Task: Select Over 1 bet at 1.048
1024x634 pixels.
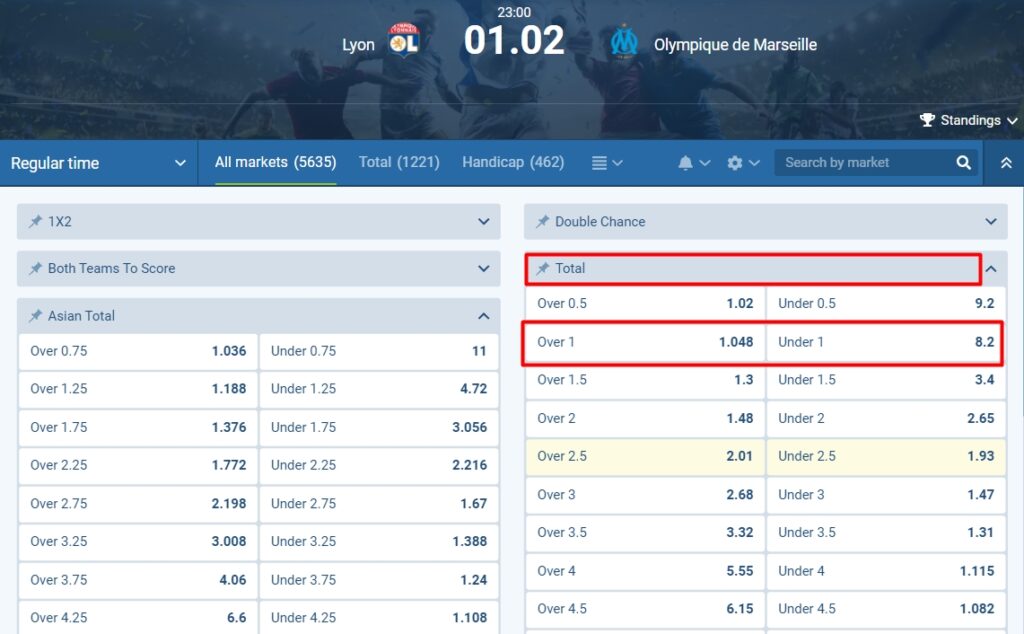Action: tap(645, 342)
